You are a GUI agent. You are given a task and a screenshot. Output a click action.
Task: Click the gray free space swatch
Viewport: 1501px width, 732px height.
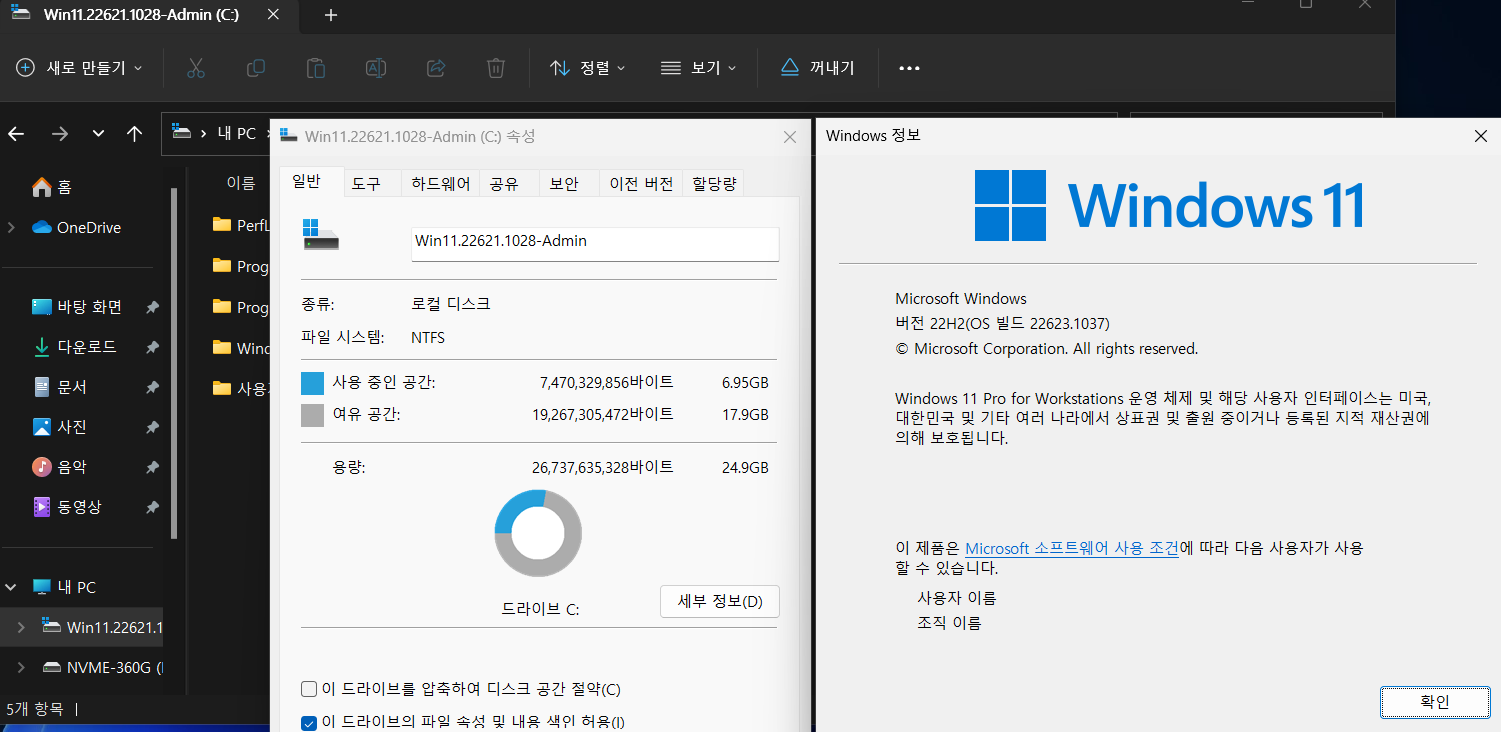312,415
